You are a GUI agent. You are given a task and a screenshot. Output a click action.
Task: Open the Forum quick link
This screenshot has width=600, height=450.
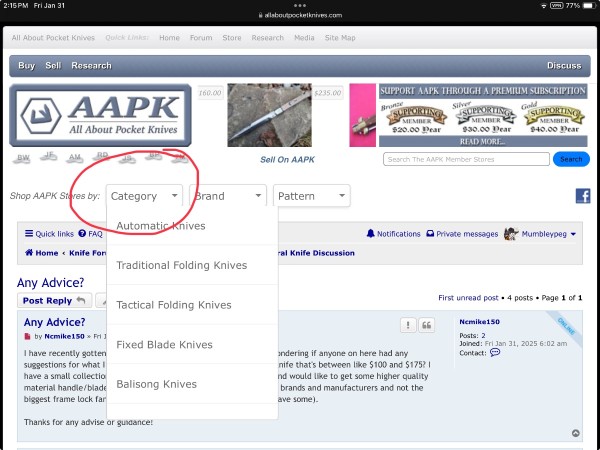pos(201,38)
